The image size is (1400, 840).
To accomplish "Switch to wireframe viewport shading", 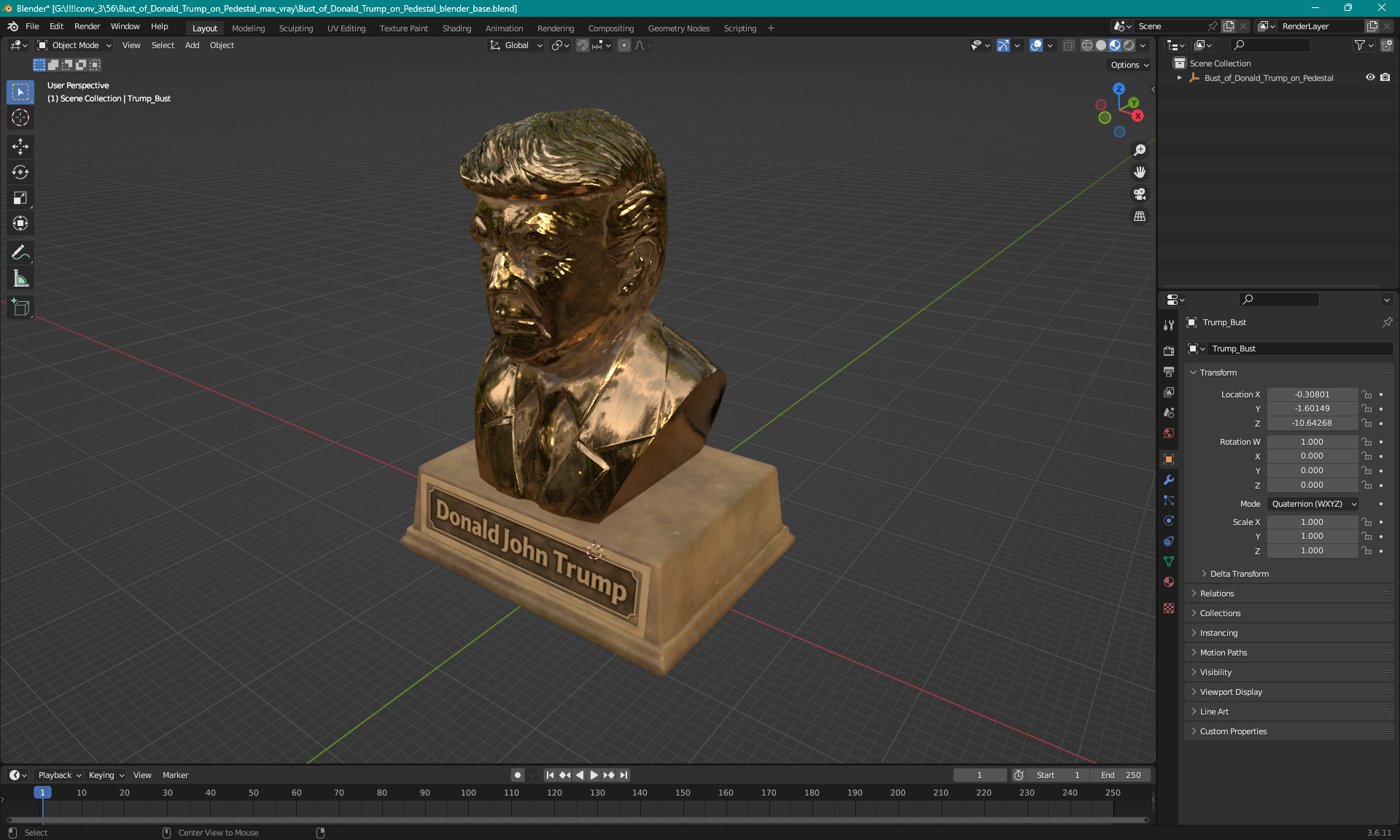I will pyautogui.click(x=1087, y=45).
